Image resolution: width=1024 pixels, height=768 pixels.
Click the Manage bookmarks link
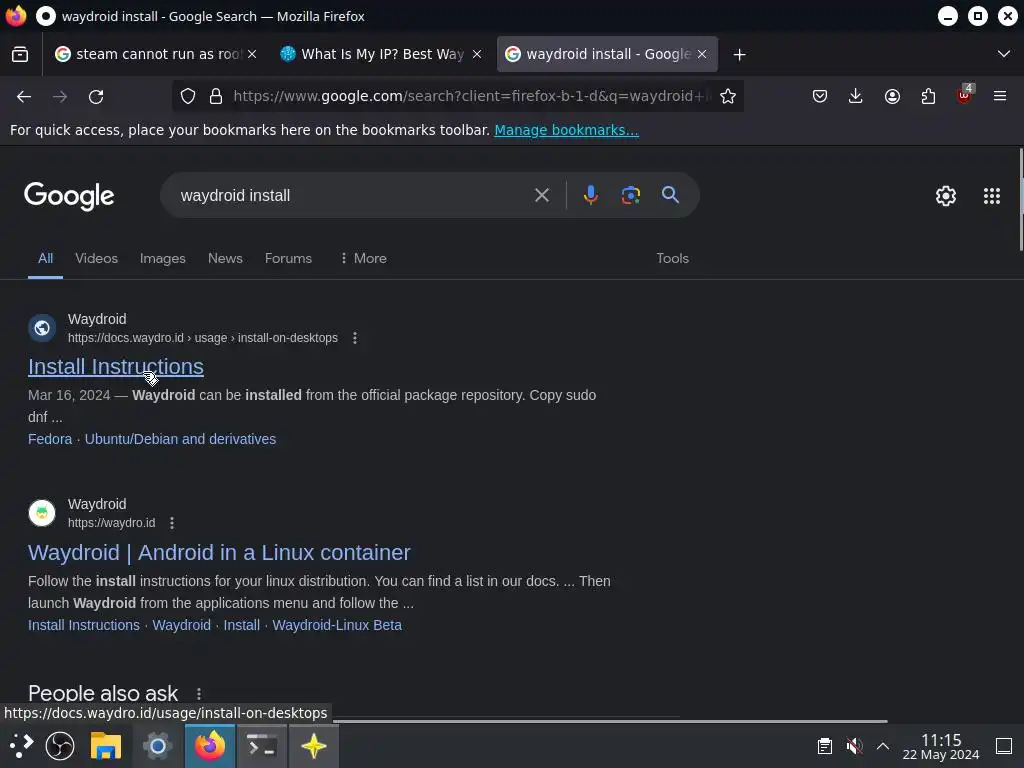566,130
